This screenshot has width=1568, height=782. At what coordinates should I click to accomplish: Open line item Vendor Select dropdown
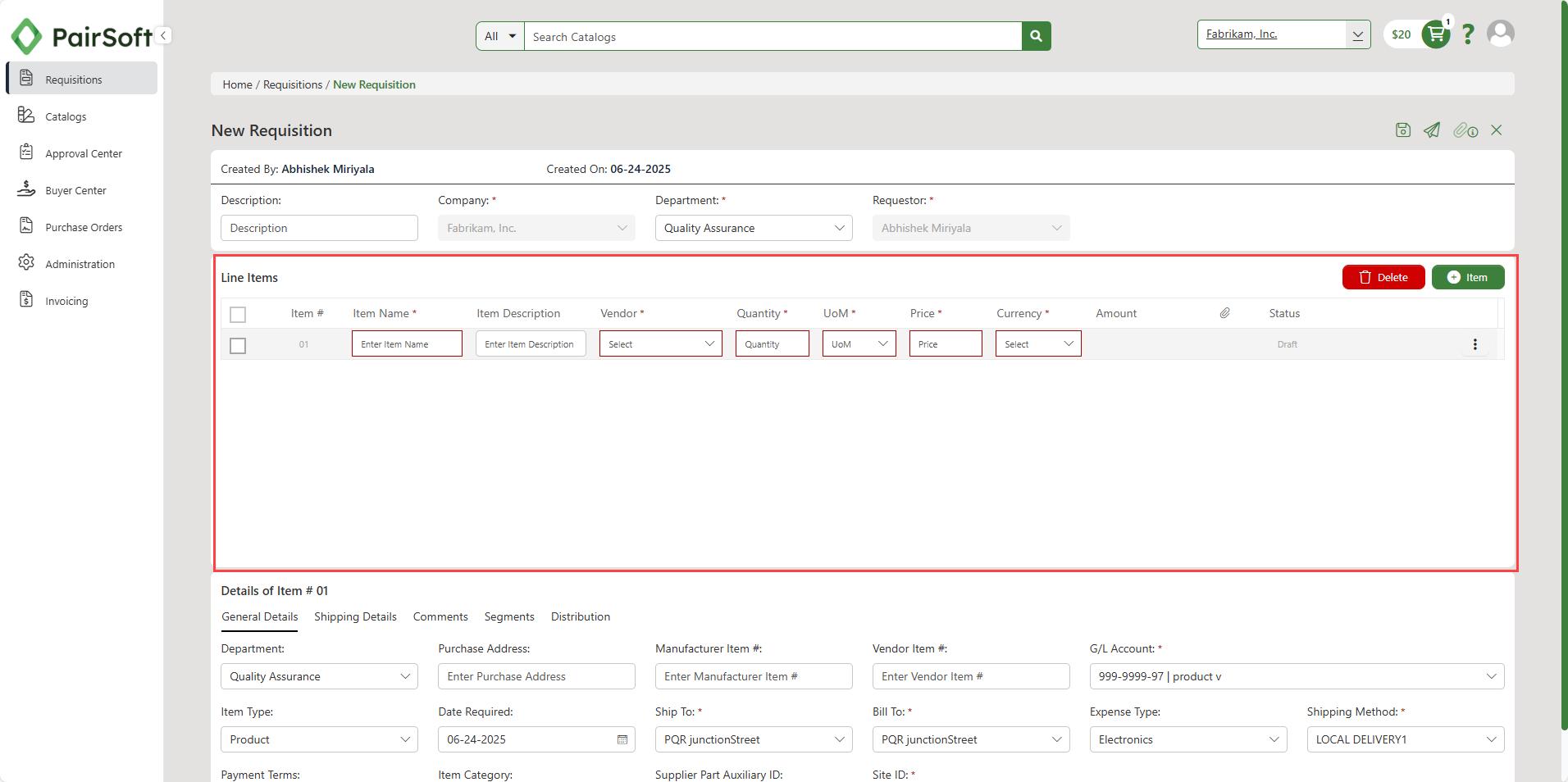point(661,344)
